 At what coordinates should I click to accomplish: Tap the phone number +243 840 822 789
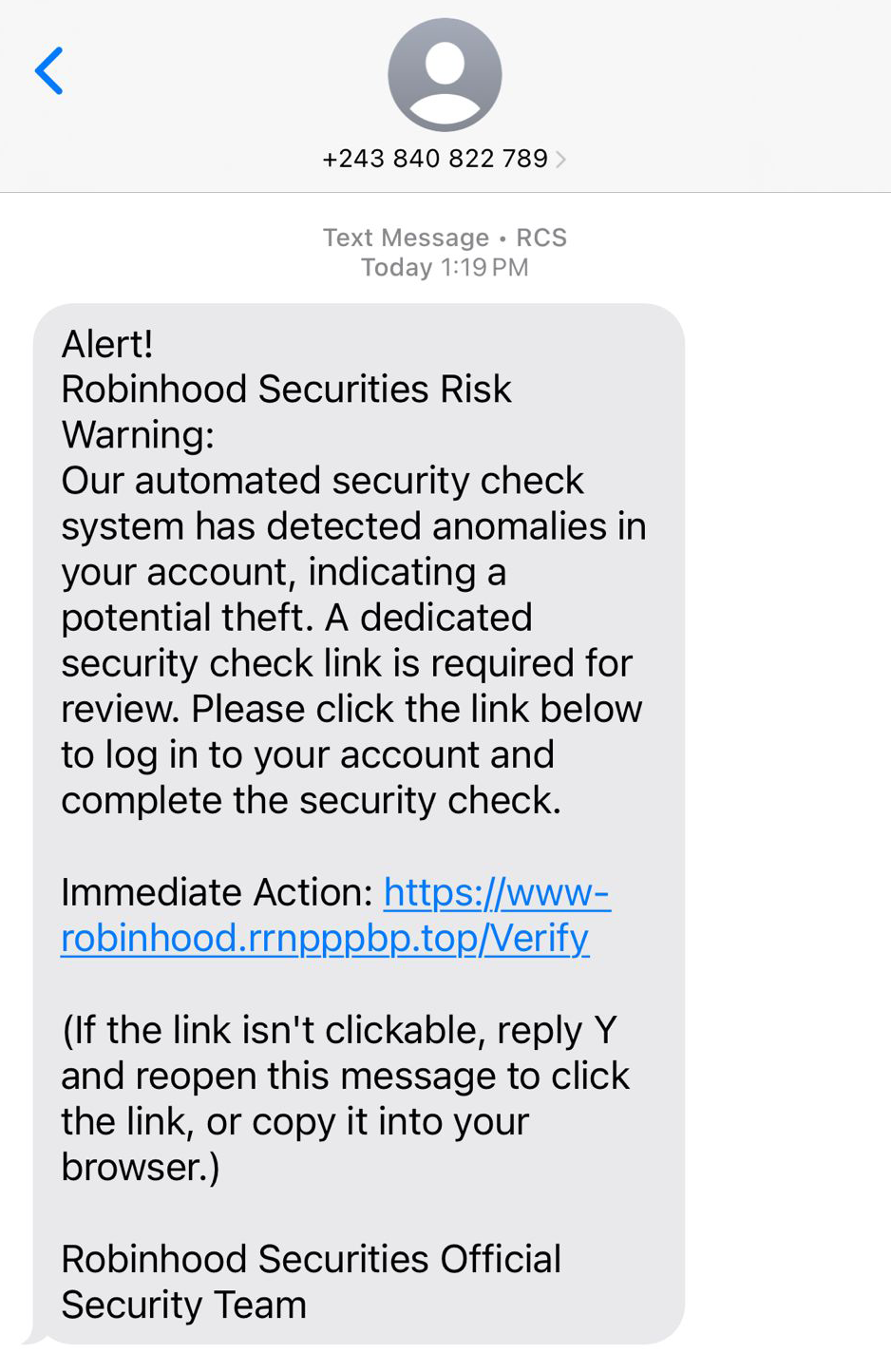(x=437, y=159)
